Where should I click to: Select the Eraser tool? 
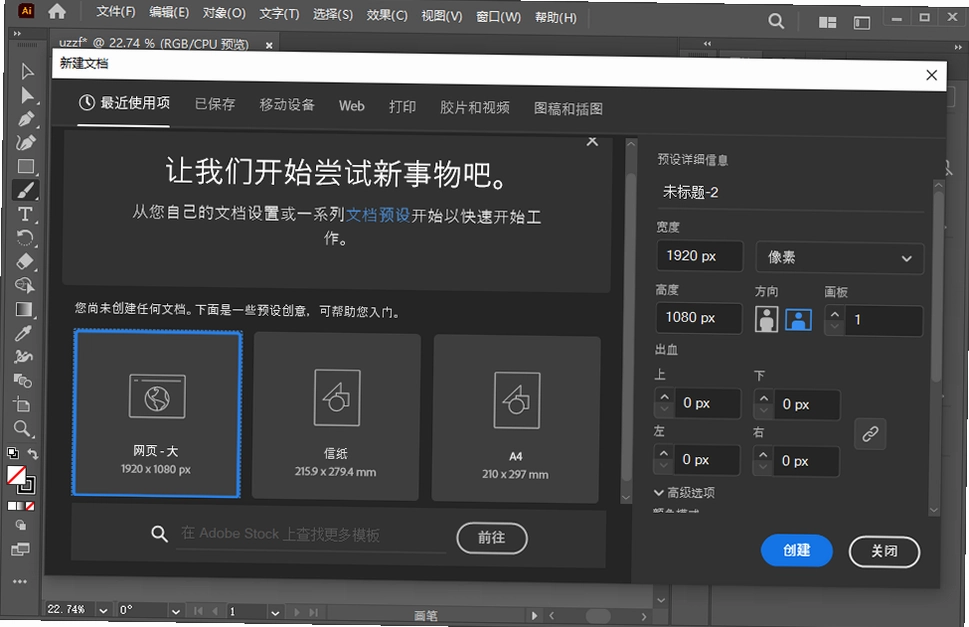click(25, 261)
